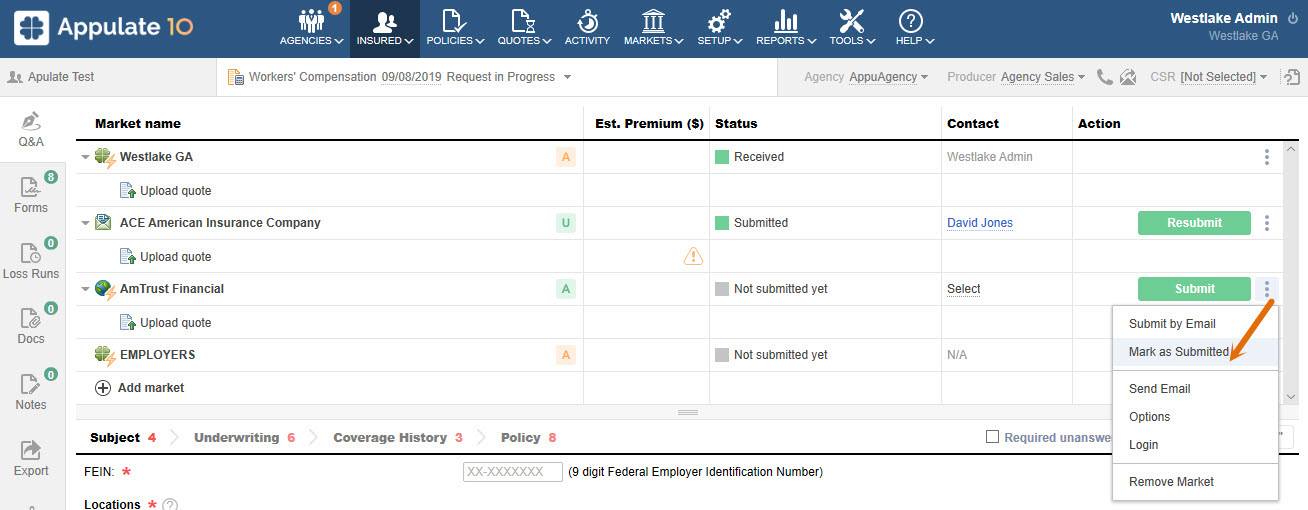This screenshot has width=1308, height=510.
Task: Open the CSR Not Selected dropdown
Action: pos(1223,77)
